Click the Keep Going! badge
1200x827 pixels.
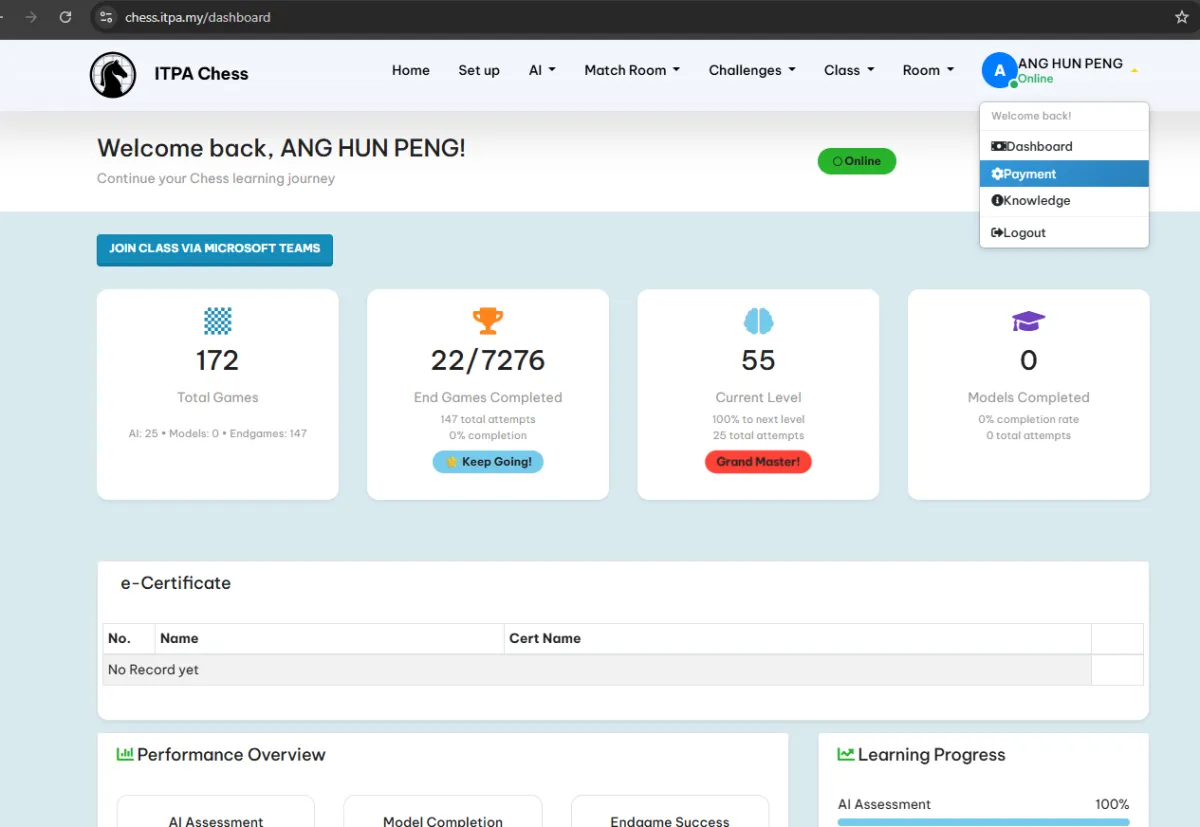pos(488,462)
